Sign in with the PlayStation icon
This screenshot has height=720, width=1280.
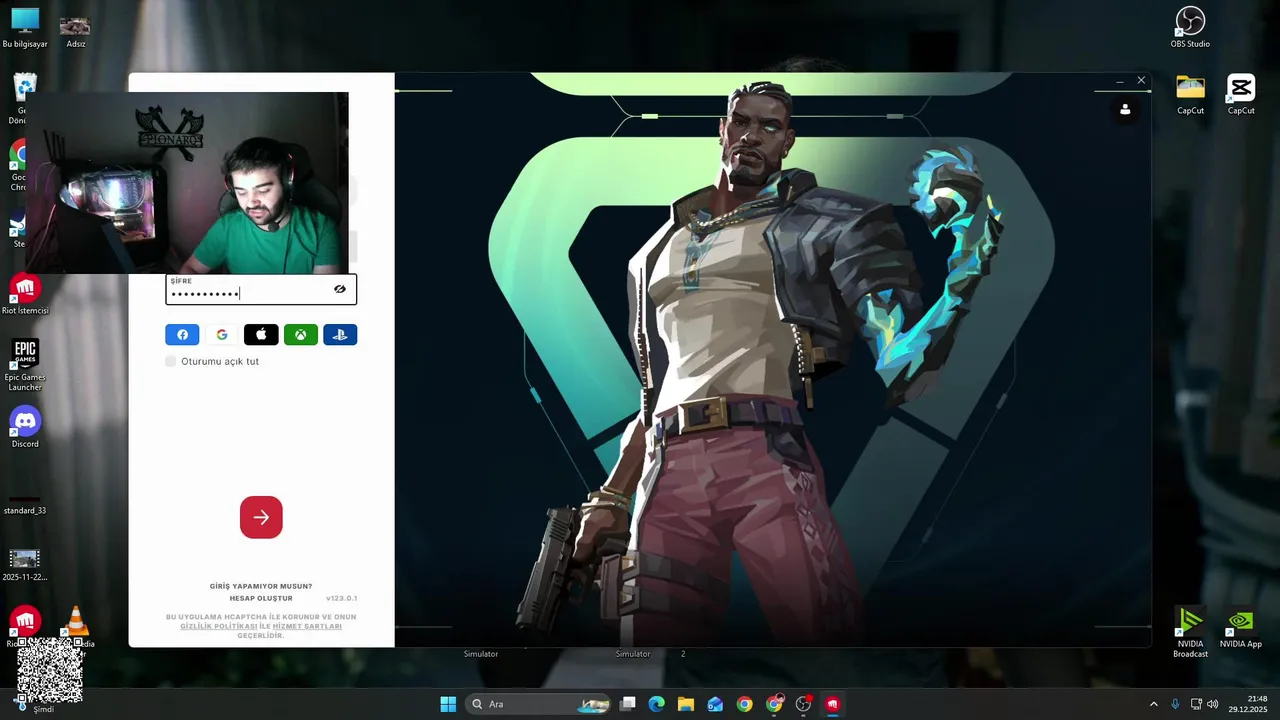(340, 335)
